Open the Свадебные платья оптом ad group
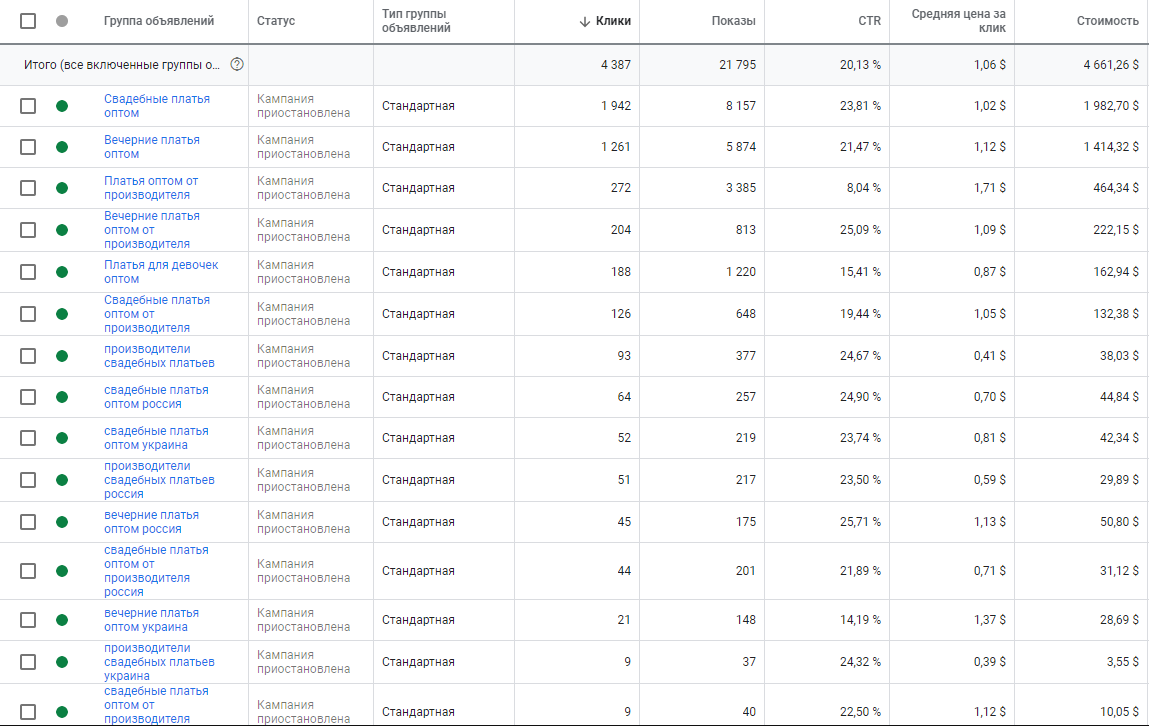The image size is (1152, 726). (x=156, y=106)
